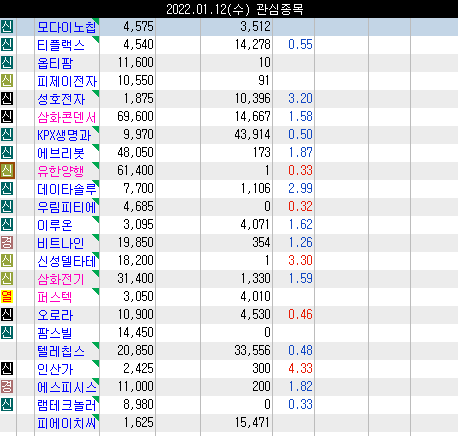This screenshot has width=458, height=436.
Task: Select the stock name 비트나인
Action: point(61,243)
